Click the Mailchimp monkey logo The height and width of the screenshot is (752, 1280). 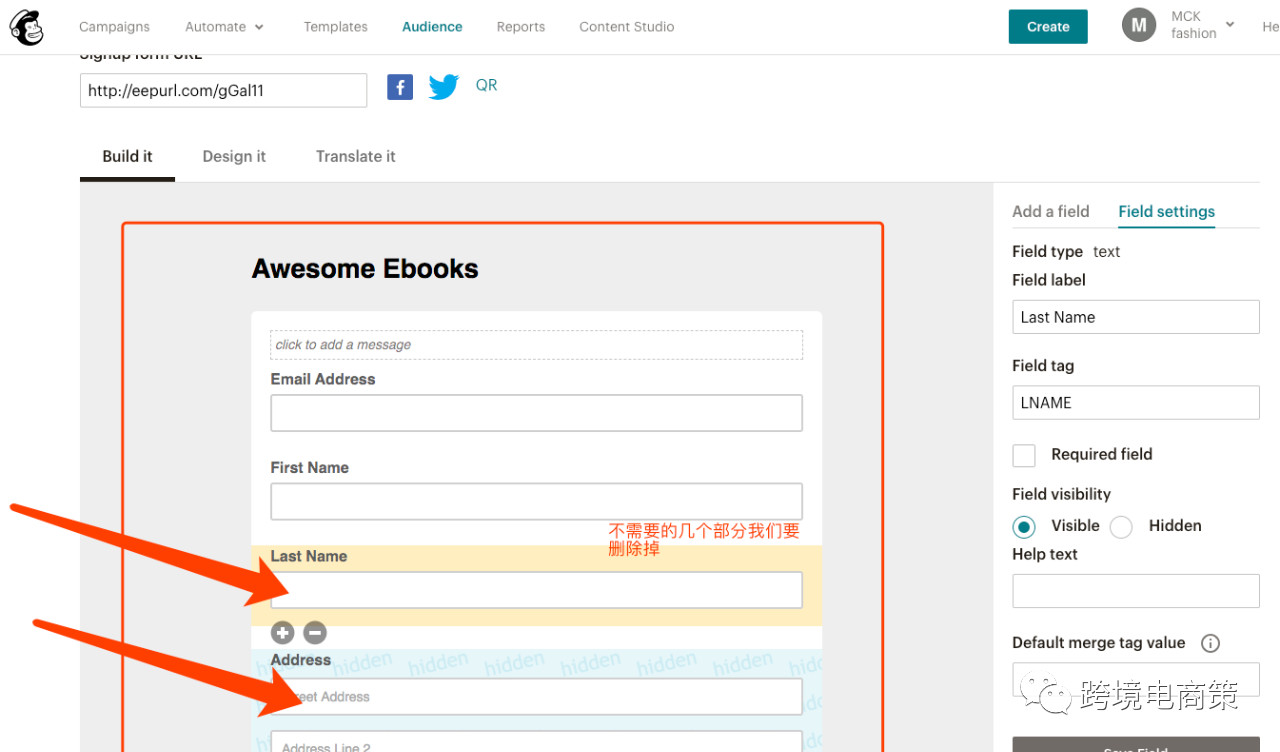click(x=27, y=27)
